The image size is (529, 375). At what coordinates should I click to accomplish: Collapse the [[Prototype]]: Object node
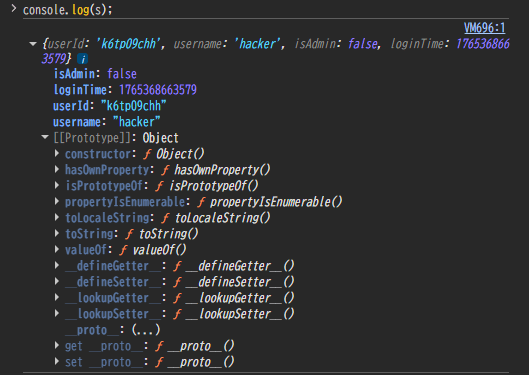(45, 137)
